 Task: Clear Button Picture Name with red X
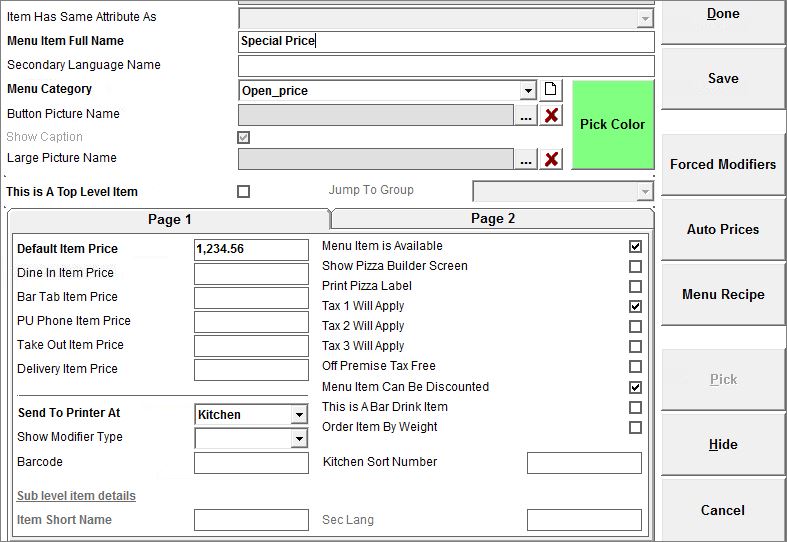coord(551,115)
